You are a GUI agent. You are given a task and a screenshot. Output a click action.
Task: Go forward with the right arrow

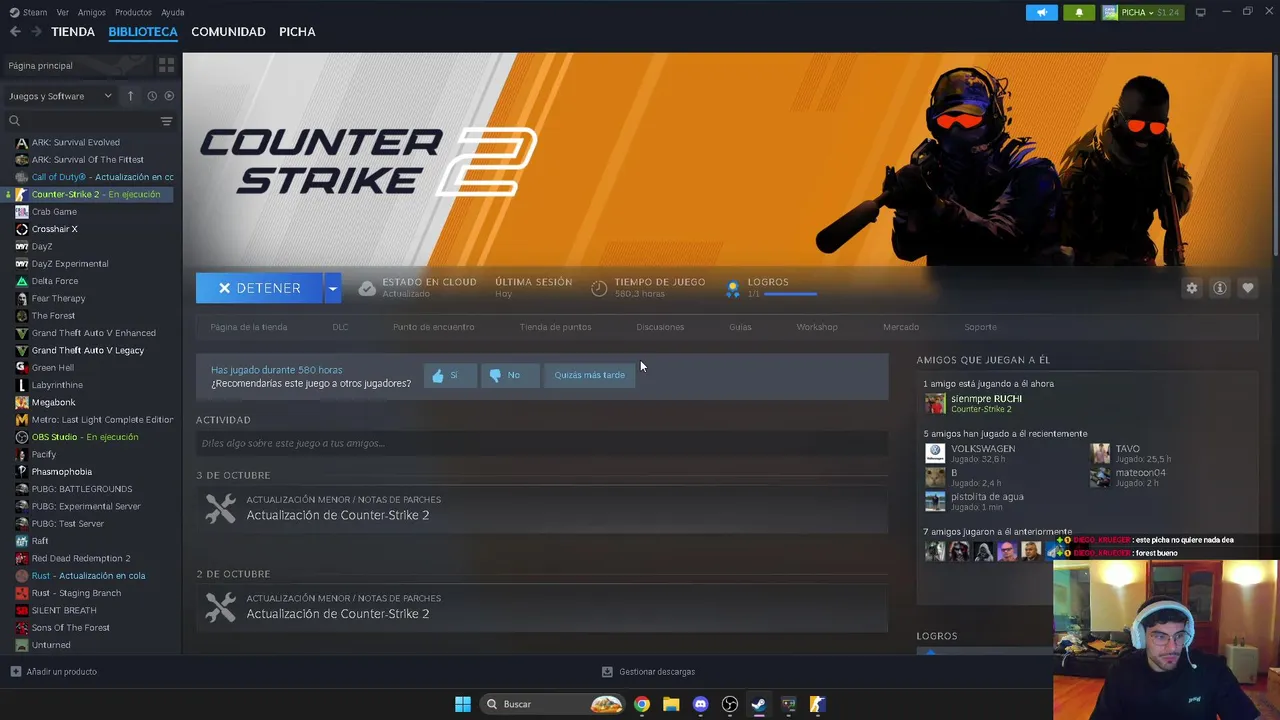click(x=36, y=32)
